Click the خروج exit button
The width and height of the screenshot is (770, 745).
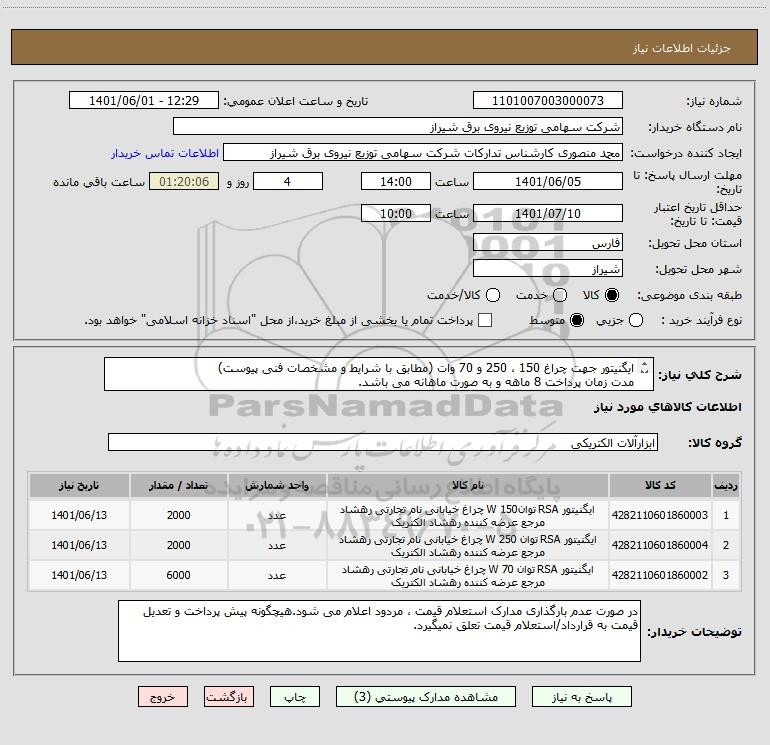coord(163,697)
